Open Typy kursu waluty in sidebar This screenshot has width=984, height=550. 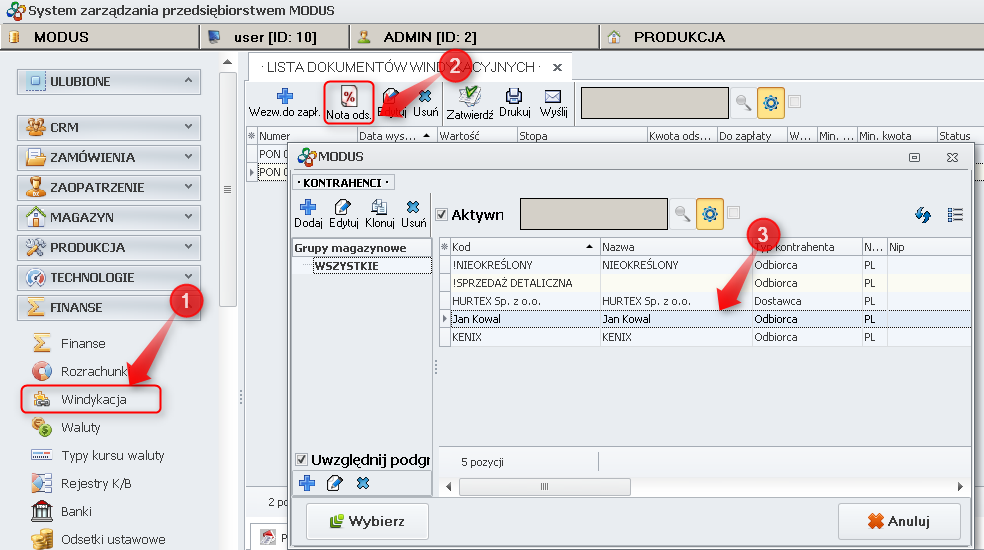tap(112, 455)
